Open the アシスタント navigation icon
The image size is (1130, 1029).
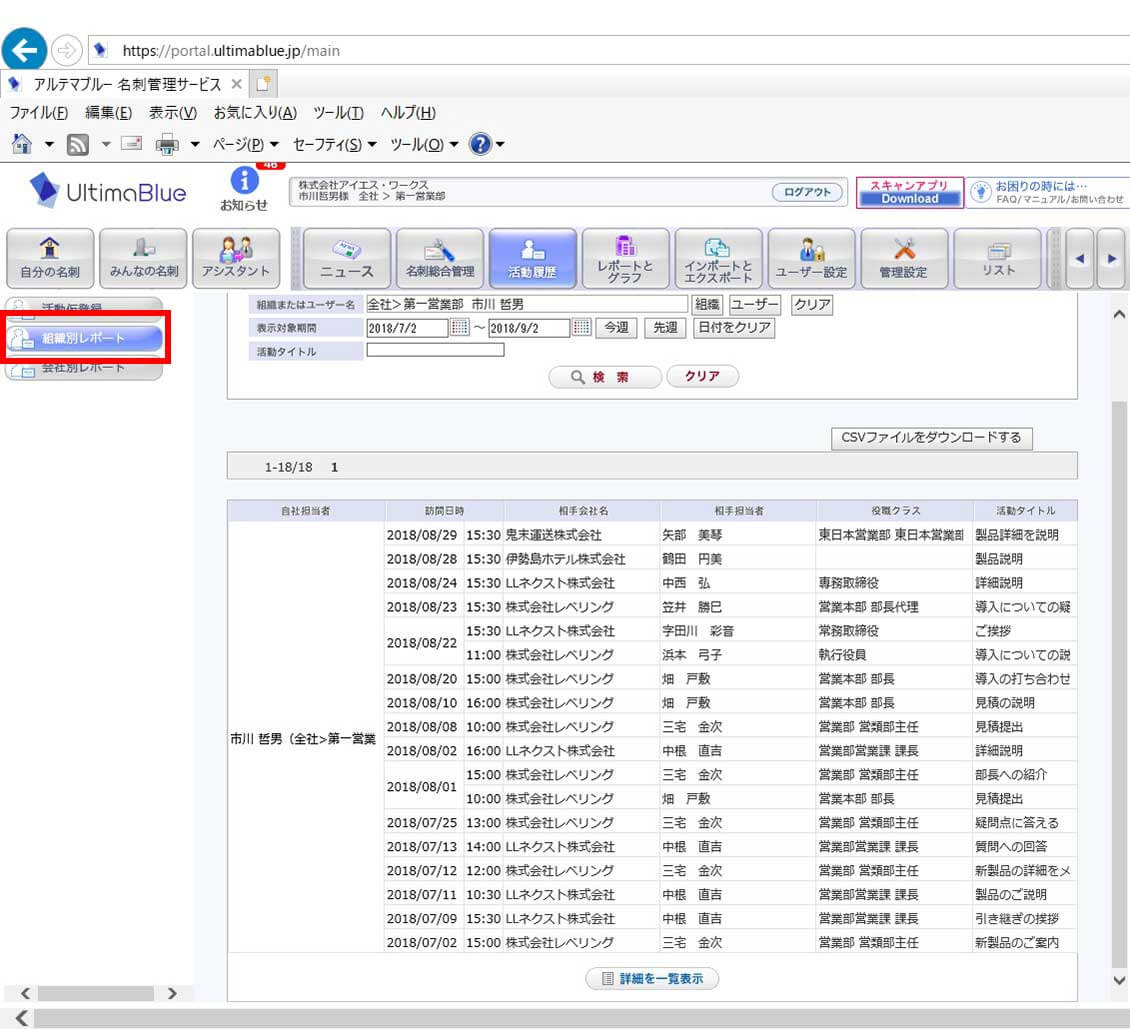(236, 259)
